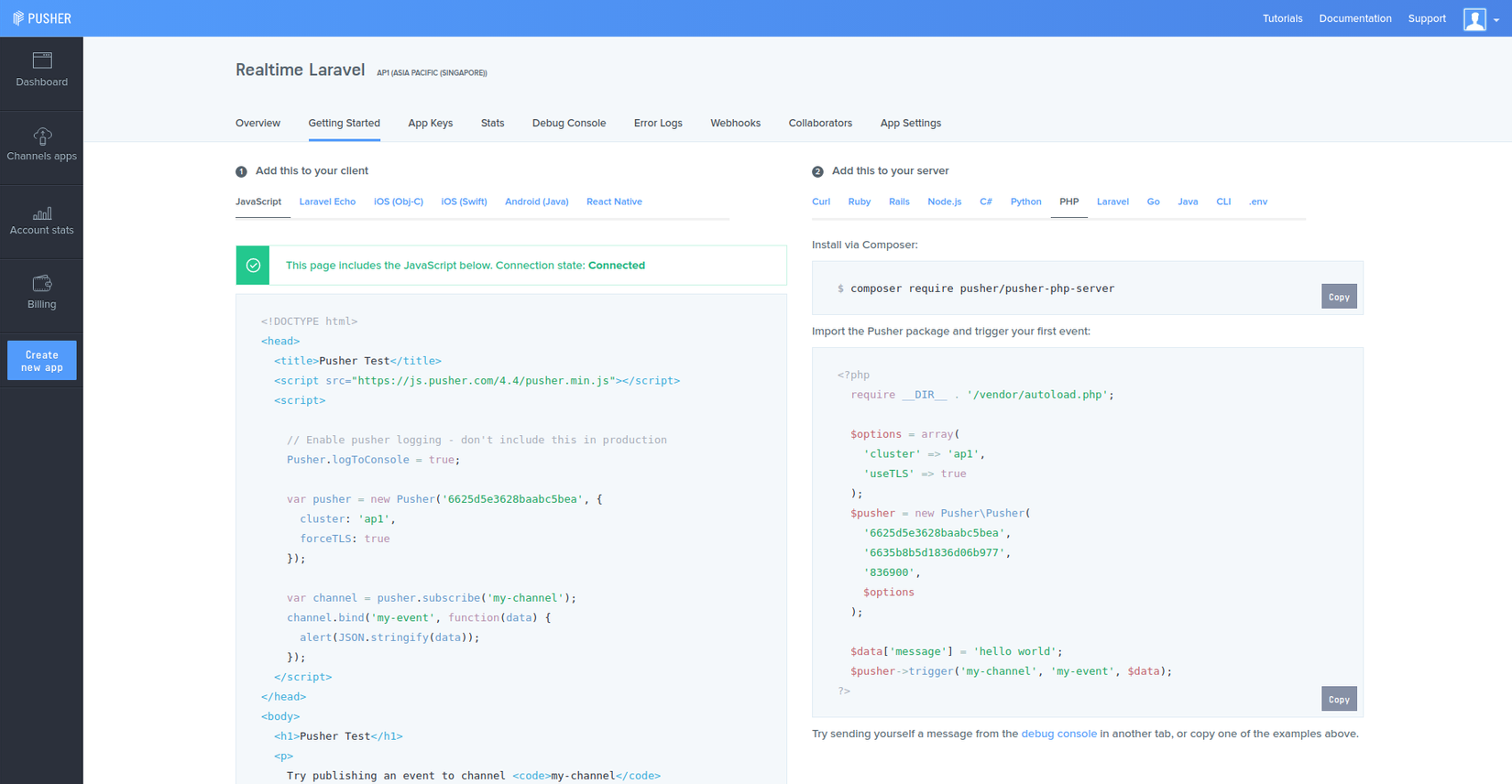
Task: Show the Android (Java) client code
Action: click(537, 201)
